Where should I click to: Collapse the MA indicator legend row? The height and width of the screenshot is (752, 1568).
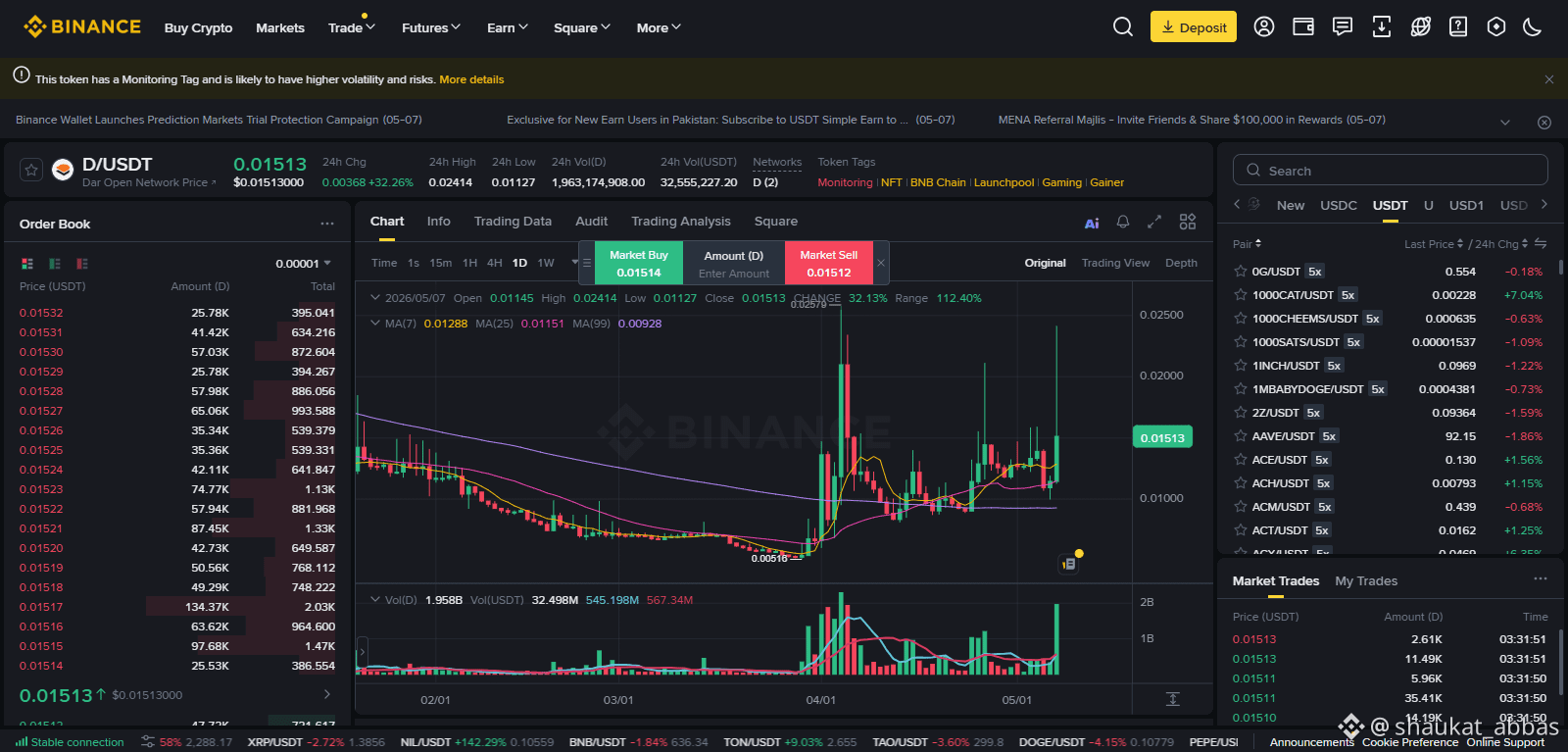374,323
